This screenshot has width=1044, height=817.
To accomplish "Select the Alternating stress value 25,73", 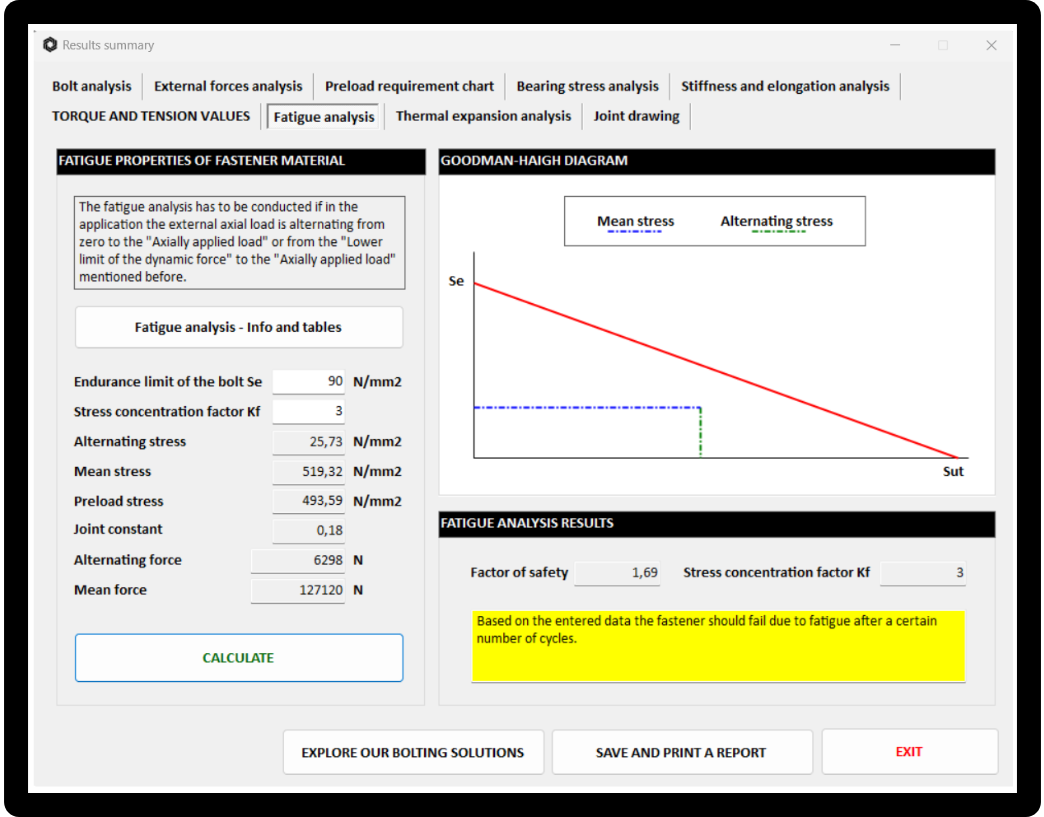I will (308, 441).
